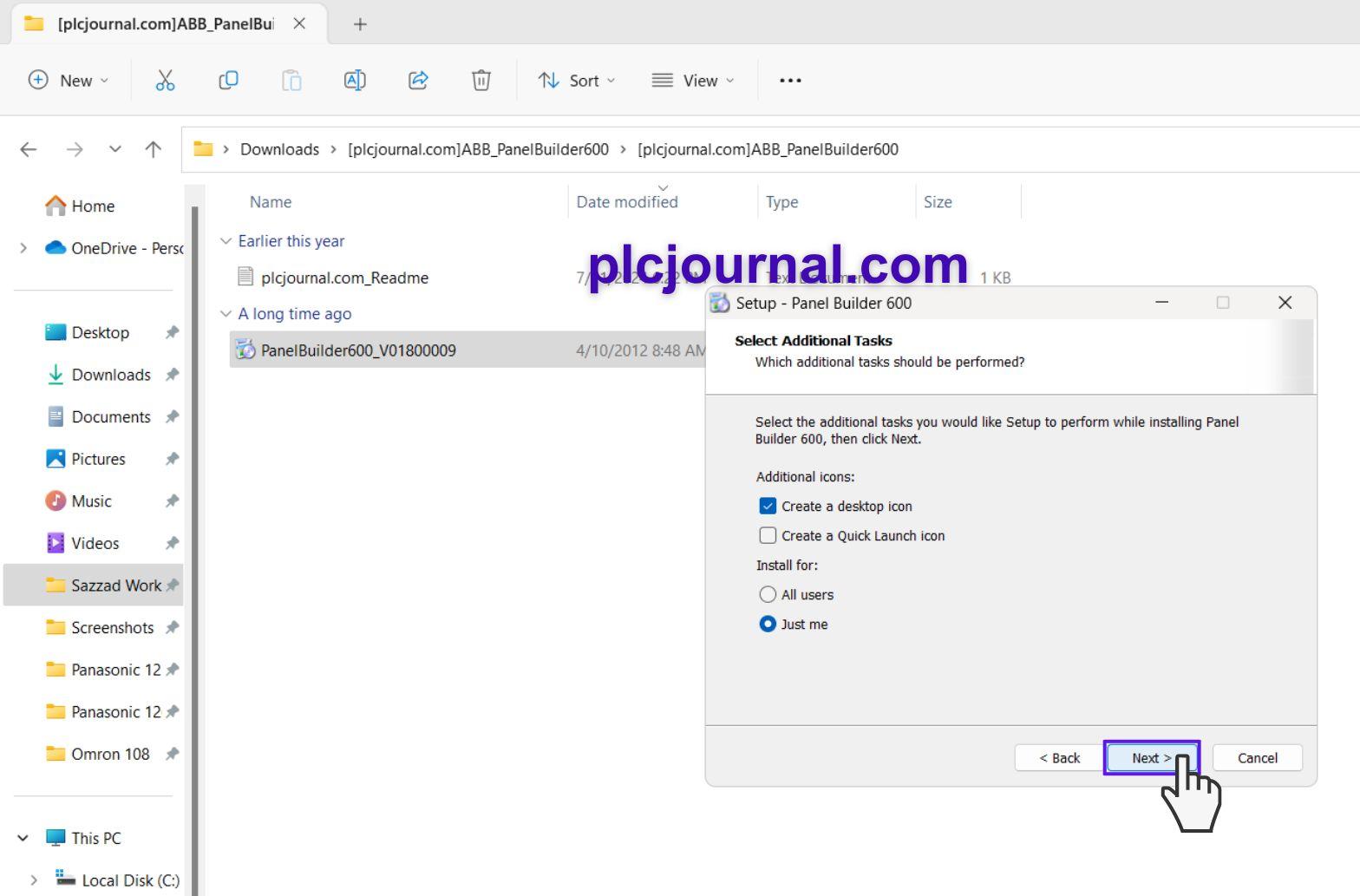The image size is (1360, 896).
Task: Open Desktop from Quick access
Action: [x=100, y=332]
